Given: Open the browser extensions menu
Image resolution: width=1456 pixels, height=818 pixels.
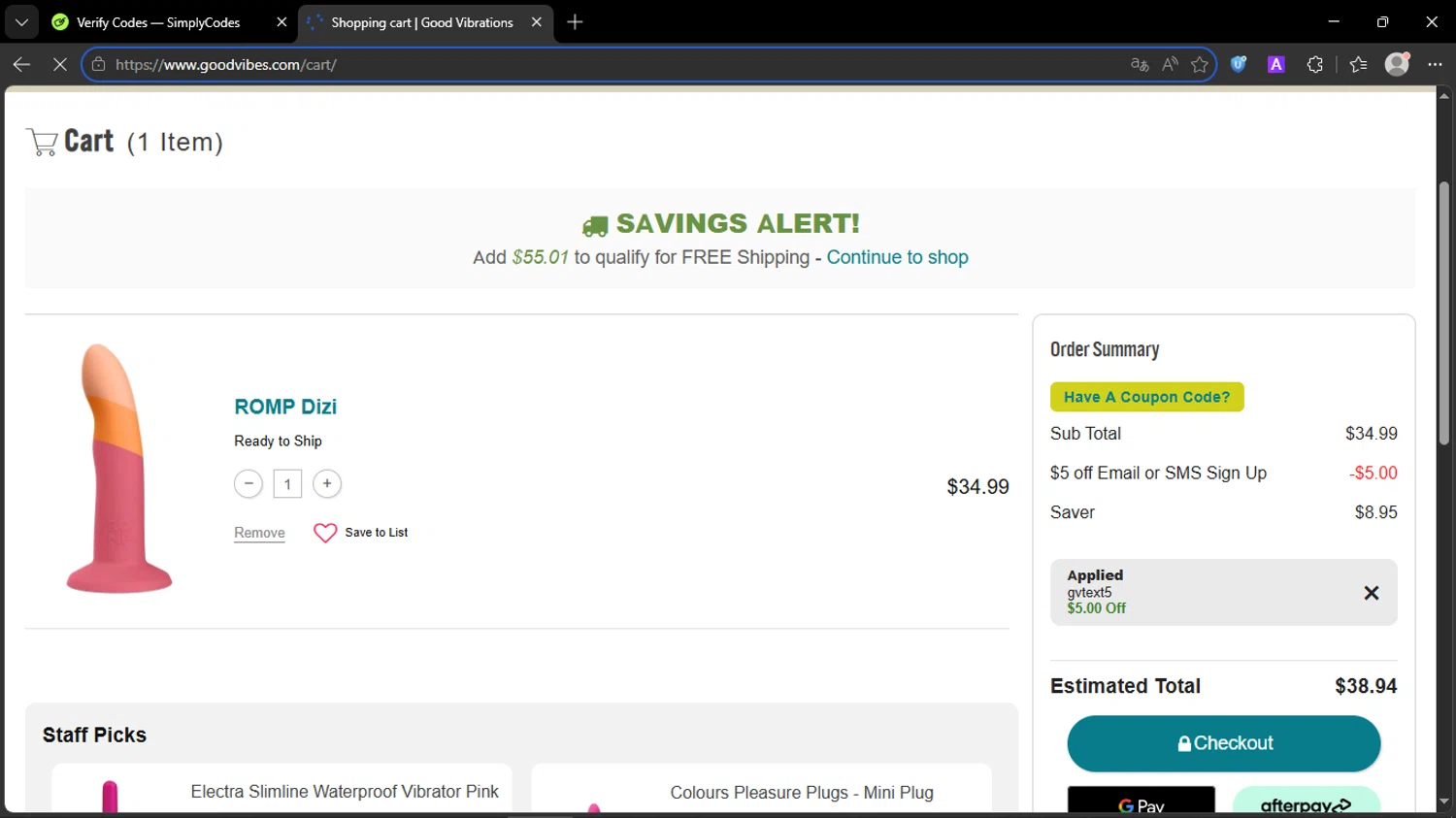Looking at the screenshot, I should (x=1315, y=64).
